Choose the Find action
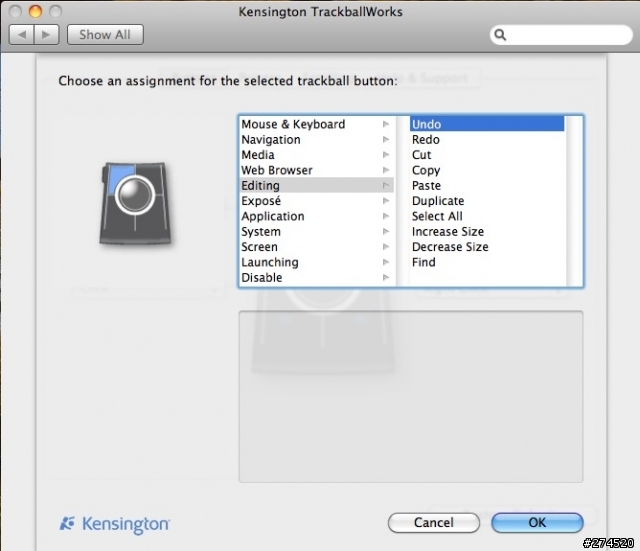This screenshot has height=551, width=640. 487,262
